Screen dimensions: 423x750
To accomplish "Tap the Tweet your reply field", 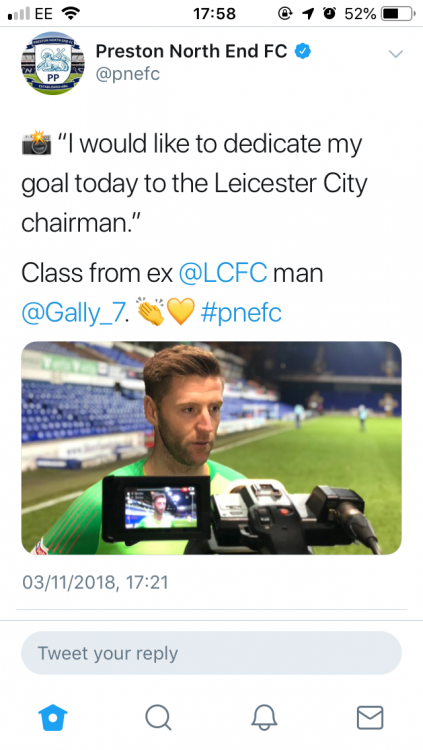I will [x=211, y=653].
